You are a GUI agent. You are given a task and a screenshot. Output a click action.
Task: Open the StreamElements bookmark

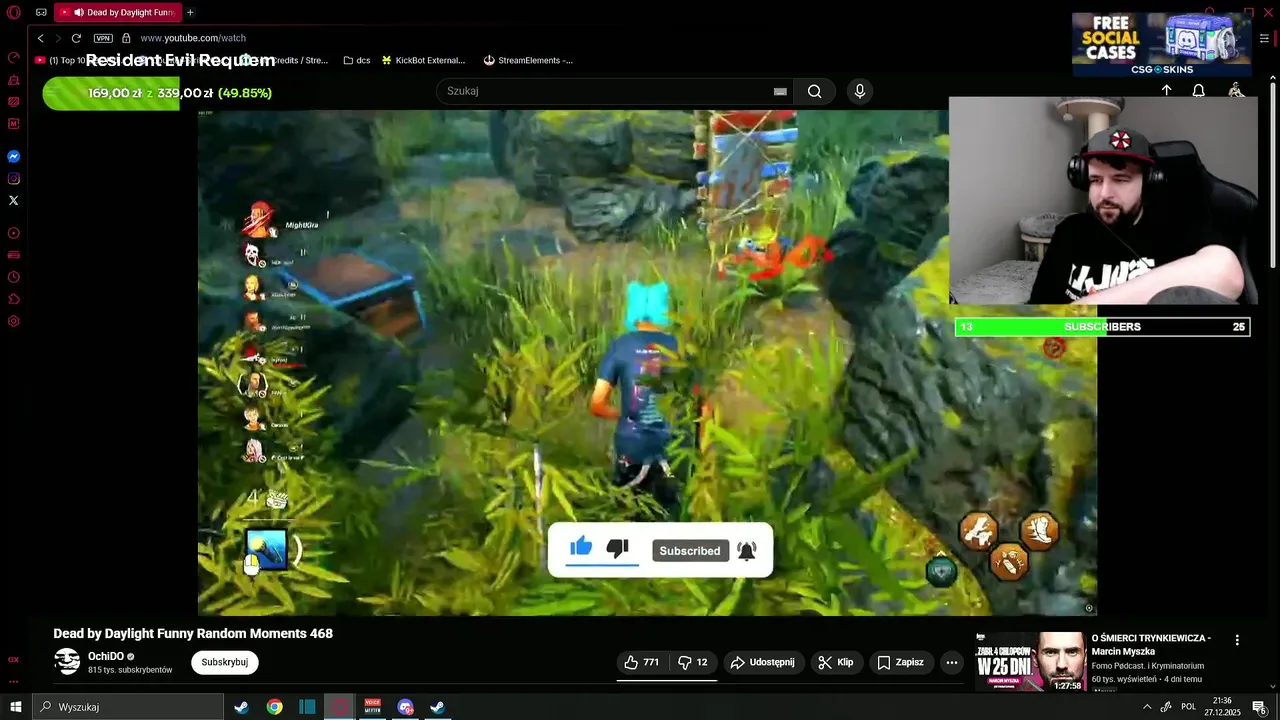528,60
